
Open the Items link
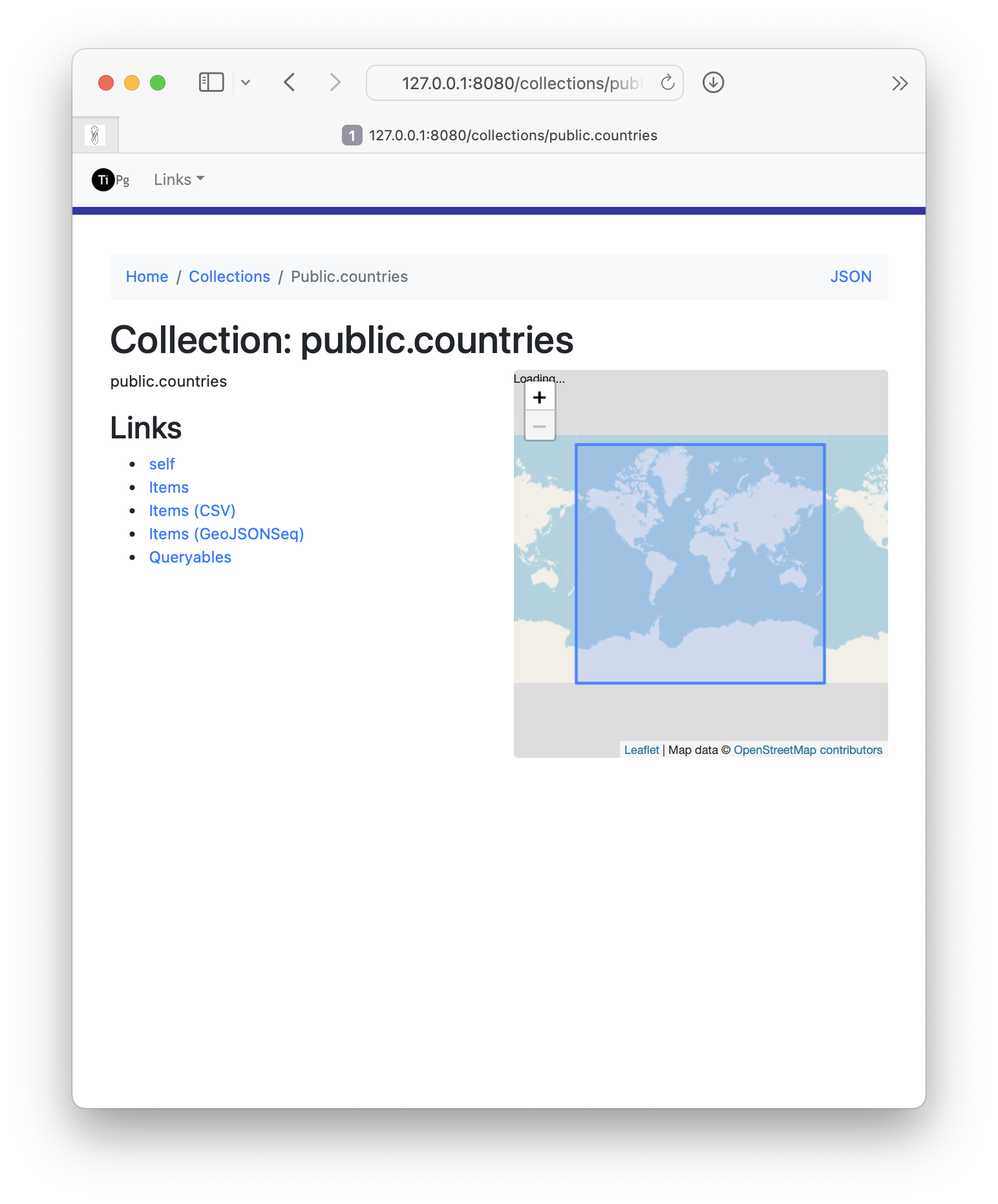click(169, 488)
